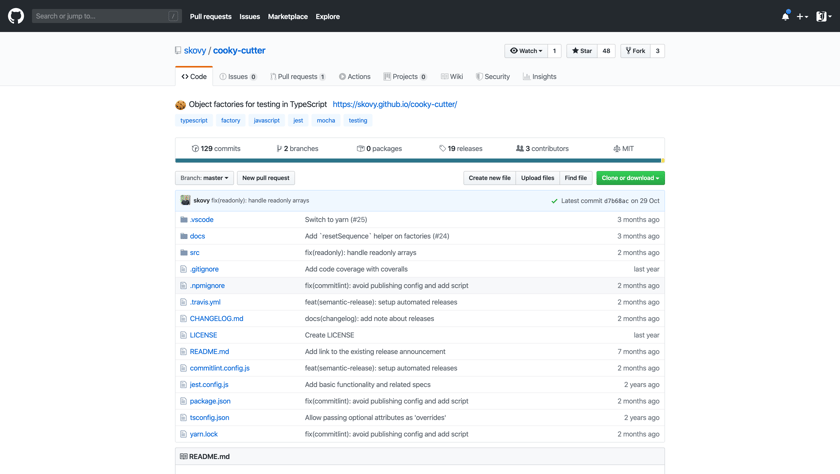Image resolution: width=840 pixels, height=474 pixels.
Task: Star the cooky-cutter repository
Action: click(x=582, y=51)
